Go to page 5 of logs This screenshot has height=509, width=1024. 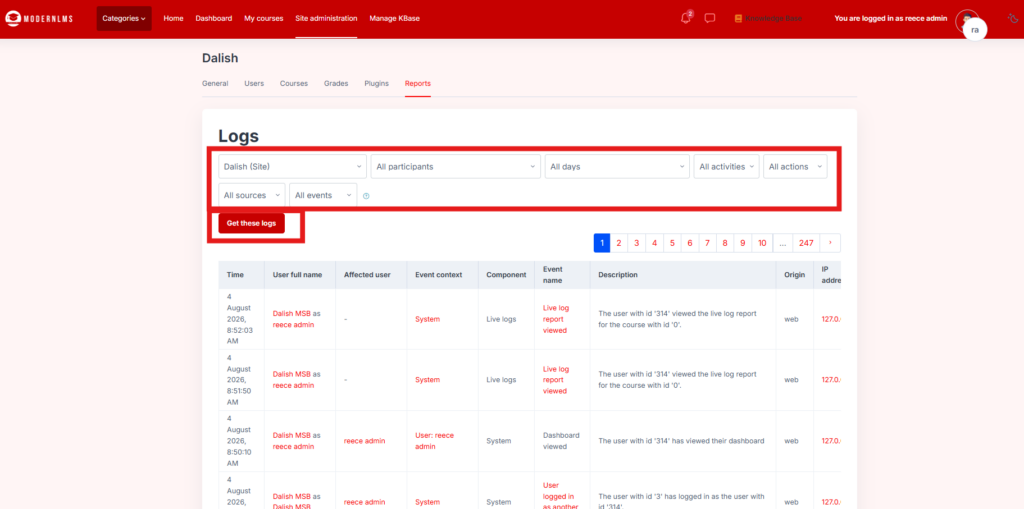(x=672, y=243)
